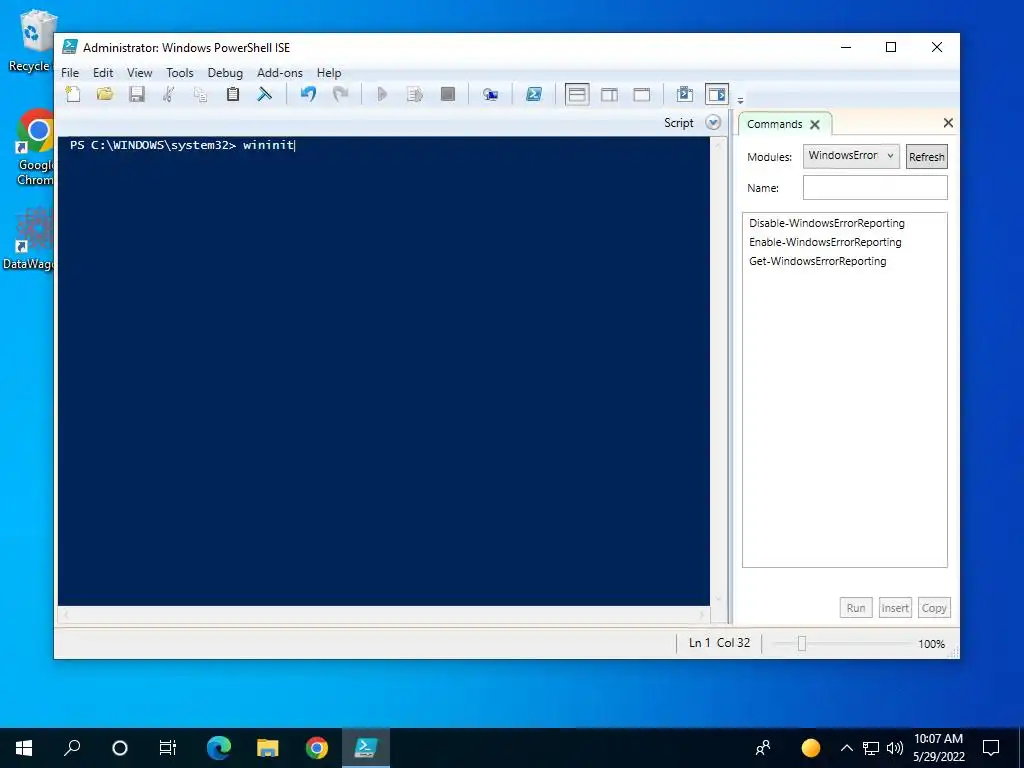Open New Remote PowerShell Tab icon
Image resolution: width=1024 pixels, height=768 pixels.
click(x=490, y=94)
